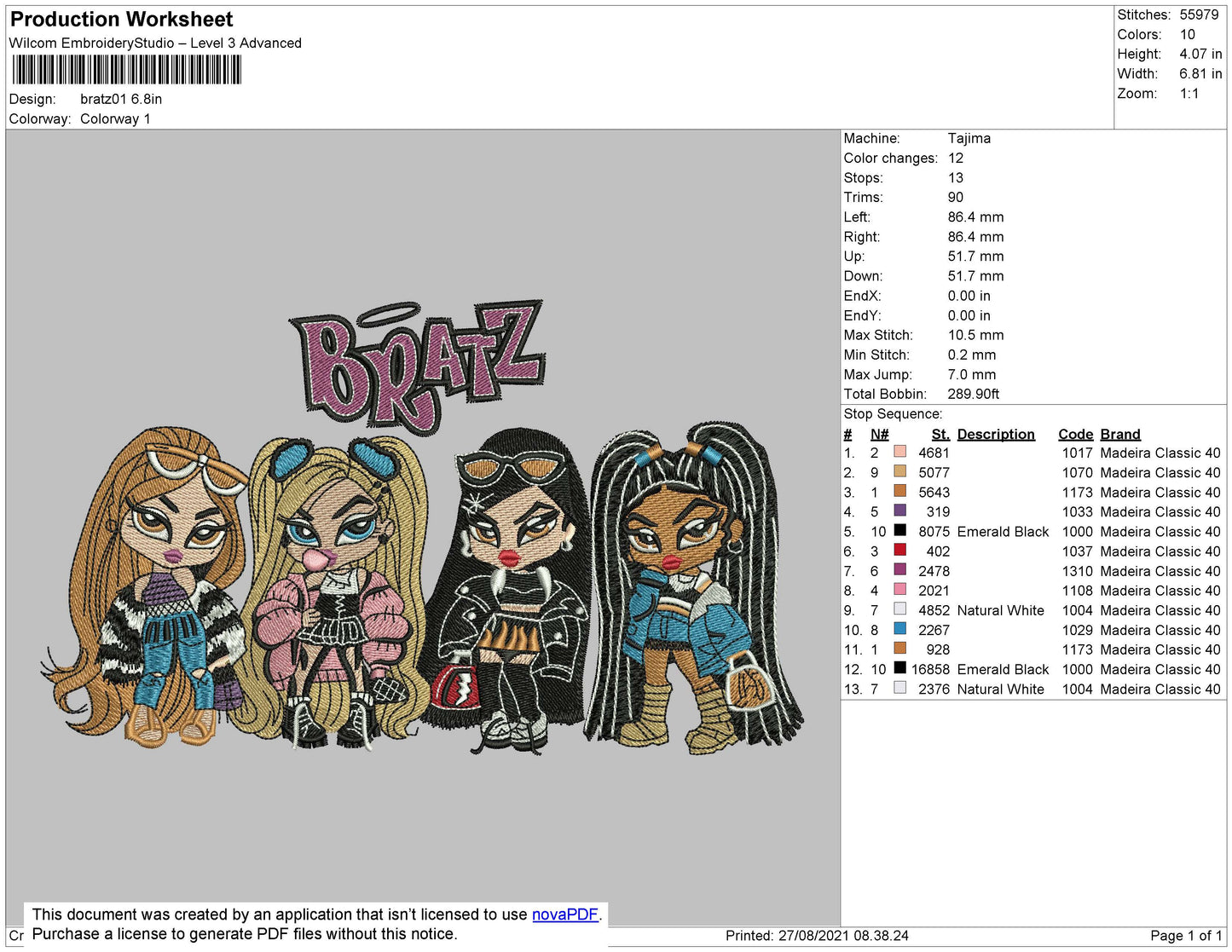Select tan swatch in stop row 2 (1070)
Viewport: 1232px width, 952px height.
pyautogui.click(x=899, y=471)
